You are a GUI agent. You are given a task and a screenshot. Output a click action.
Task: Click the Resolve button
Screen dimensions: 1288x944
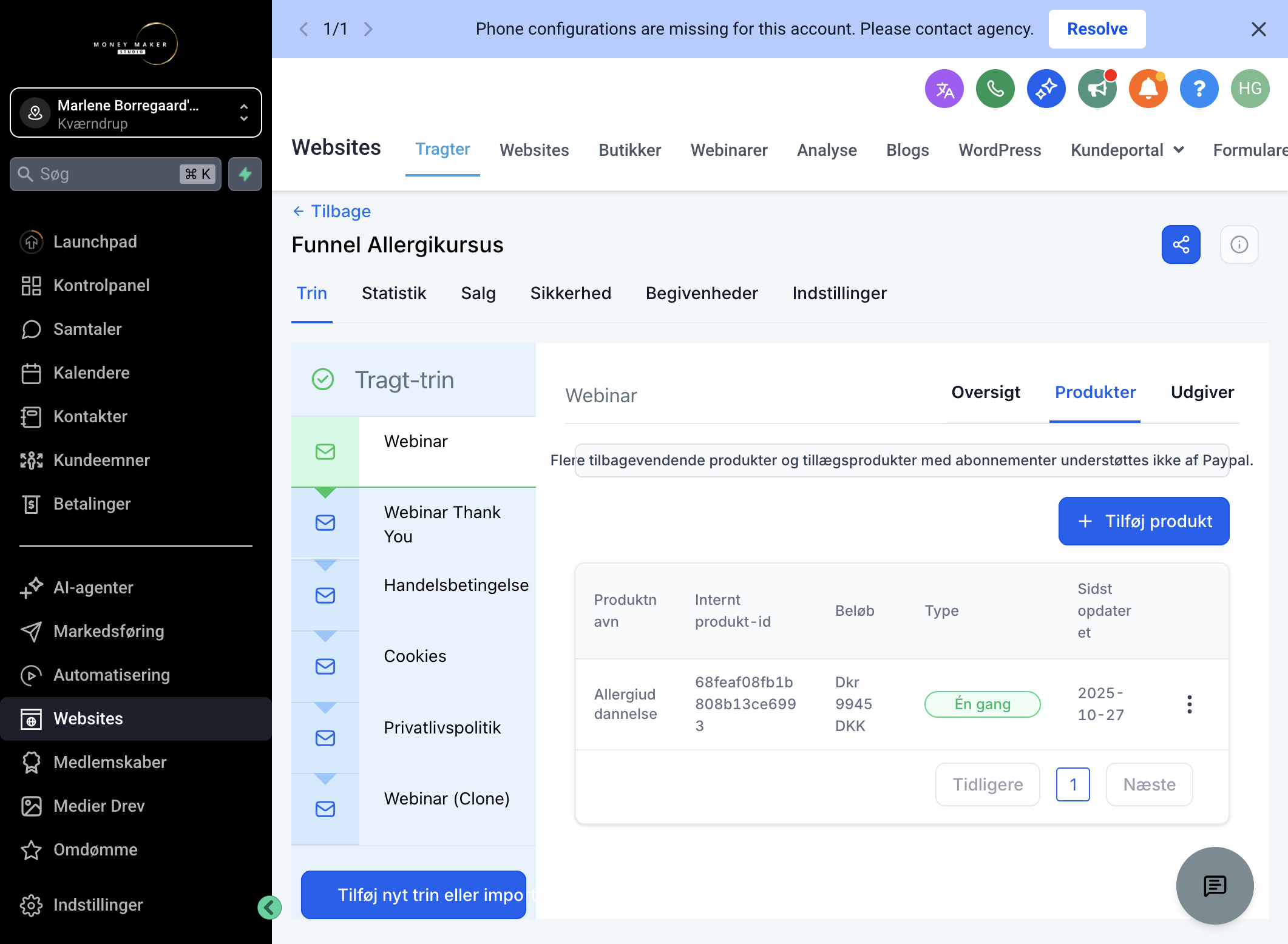(x=1097, y=29)
